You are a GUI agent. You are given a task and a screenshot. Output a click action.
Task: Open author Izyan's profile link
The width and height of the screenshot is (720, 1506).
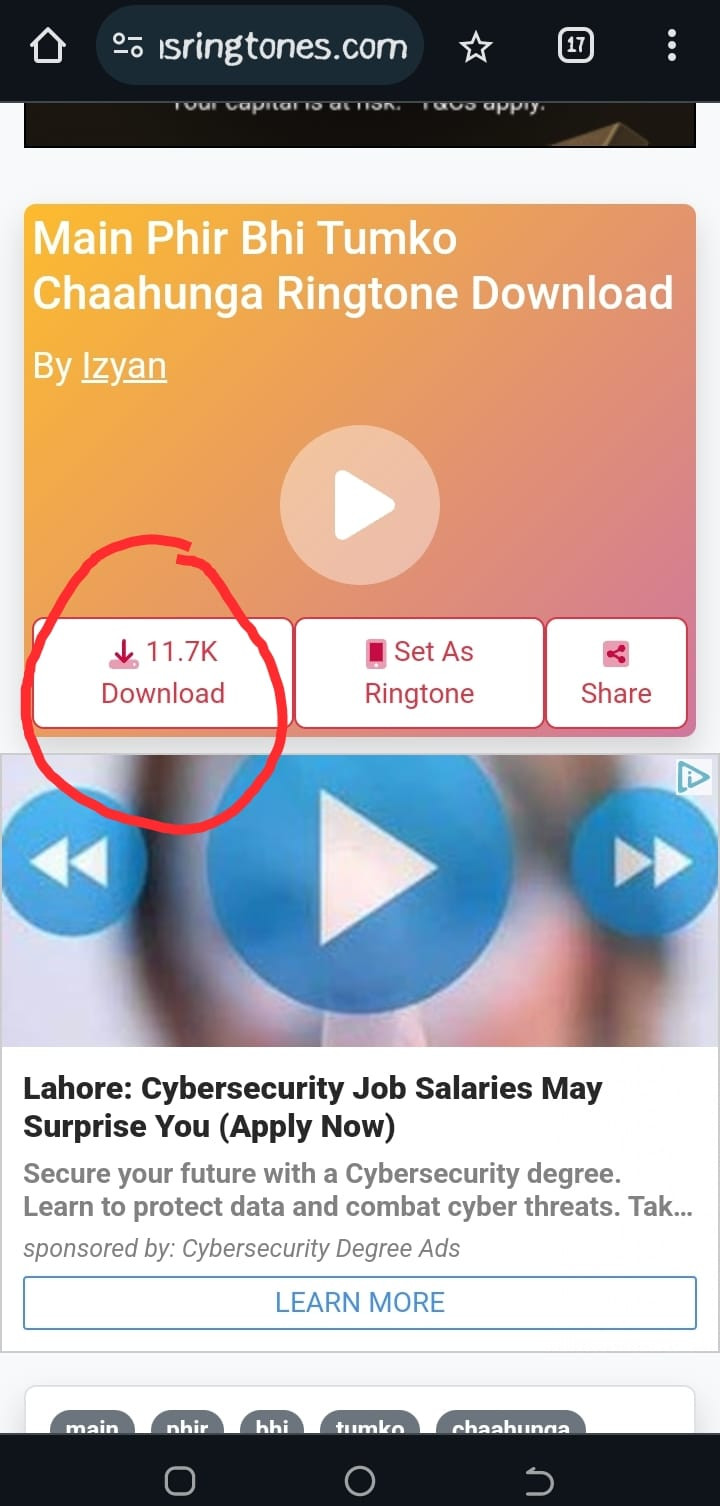(x=124, y=366)
